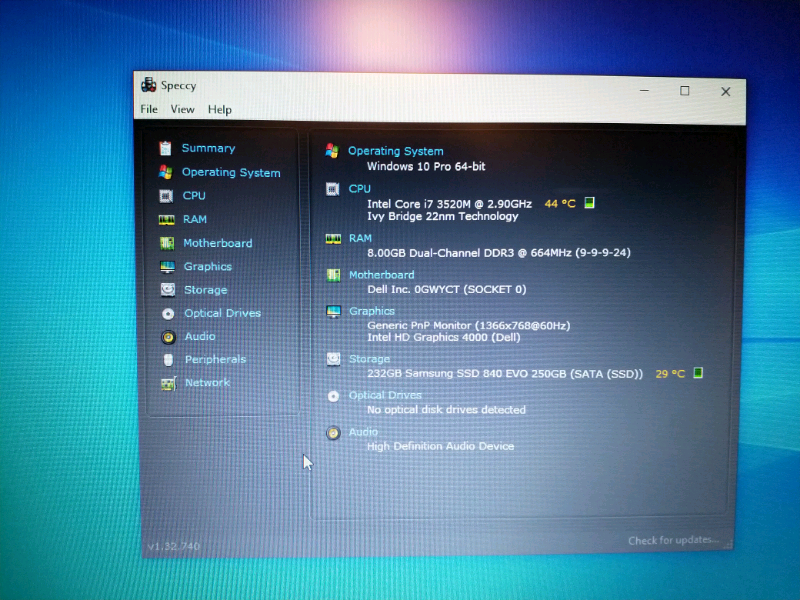The image size is (800, 600).
Task: Open the RAM section from sidebar
Action: pyautogui.click(x=195, y=219)
